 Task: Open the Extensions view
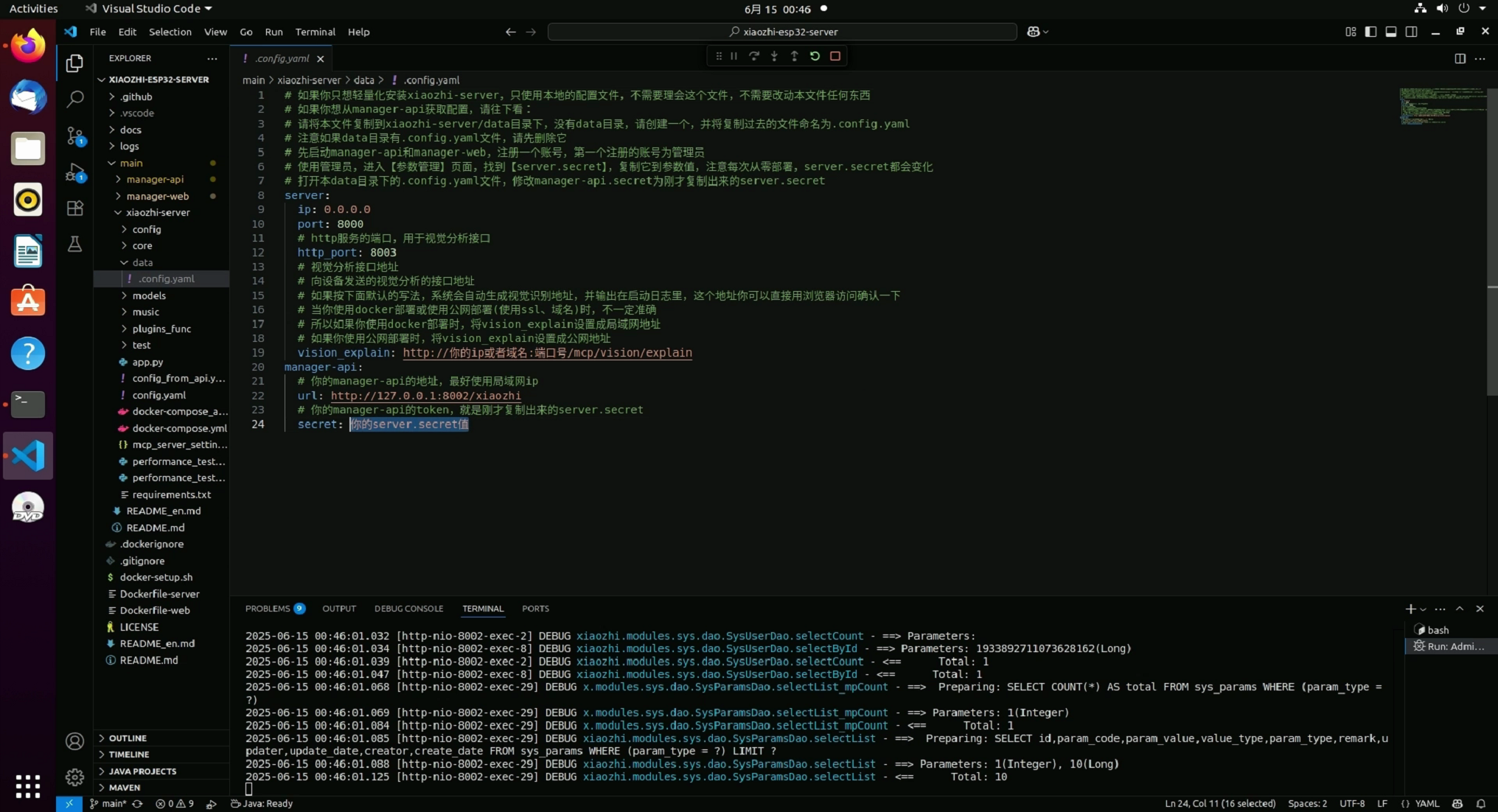pos(74,209)
